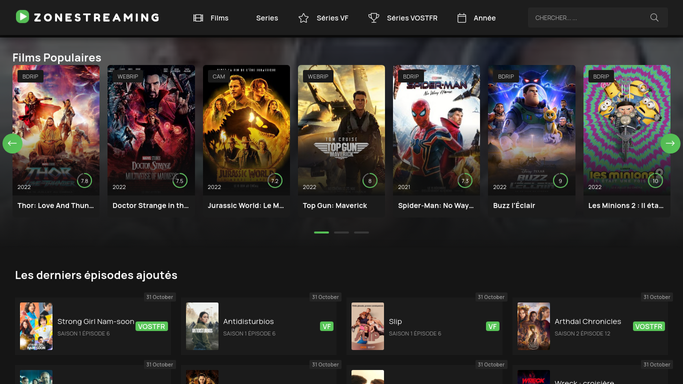Click the rating circle on Top Gun poster

point(370,180)
